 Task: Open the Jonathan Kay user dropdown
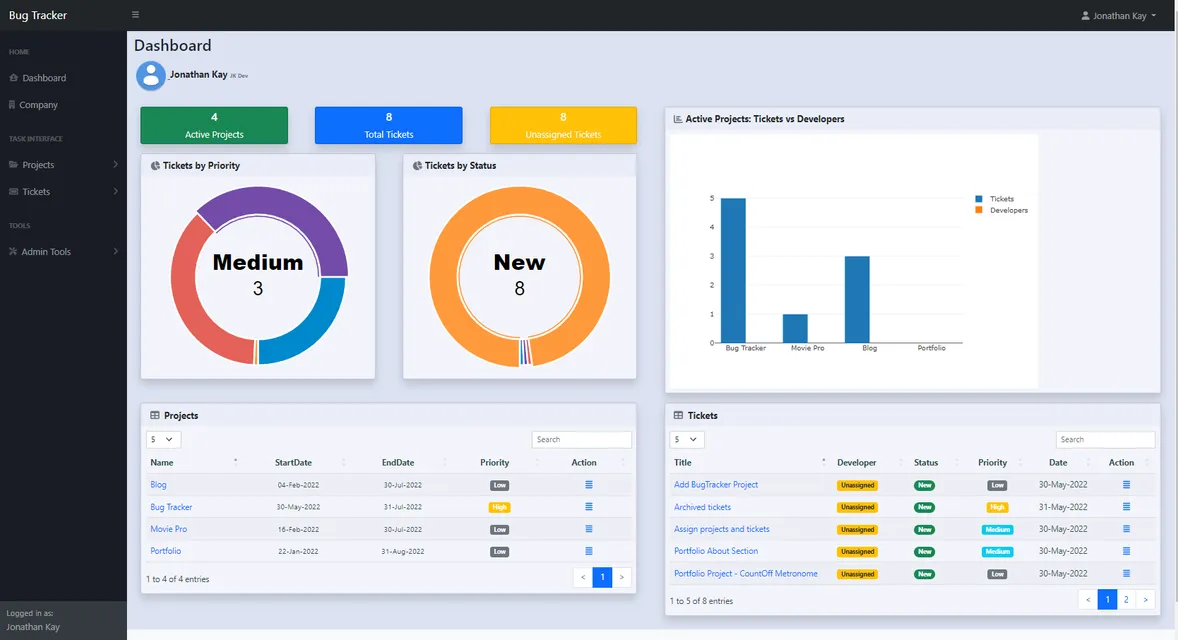[x=1119, y=16]
